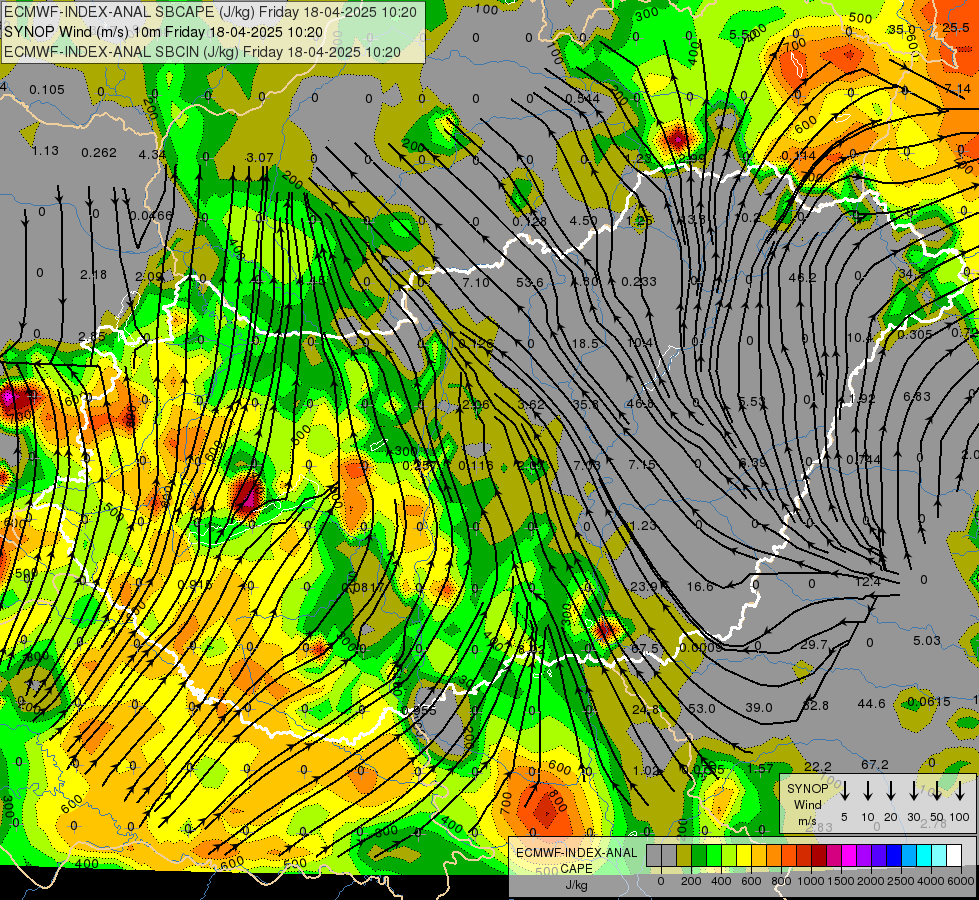Click the '0.544' value on the map
The image size is (979, 900).
coord(583,99)
